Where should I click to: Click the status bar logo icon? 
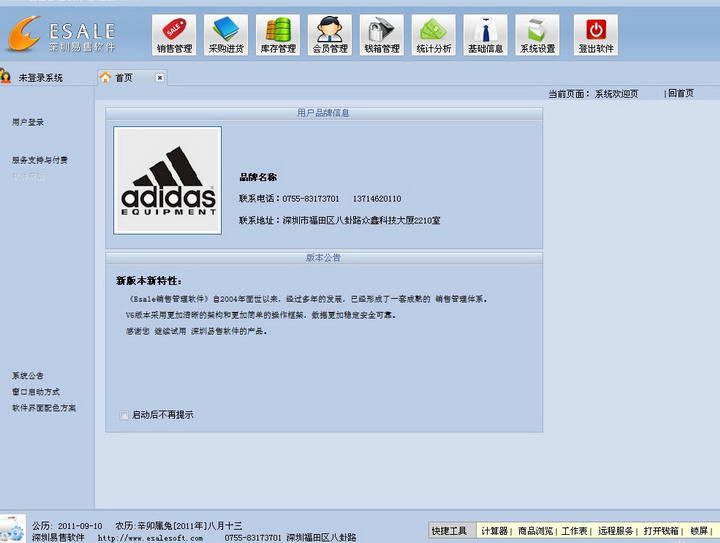tap(12, 529)
